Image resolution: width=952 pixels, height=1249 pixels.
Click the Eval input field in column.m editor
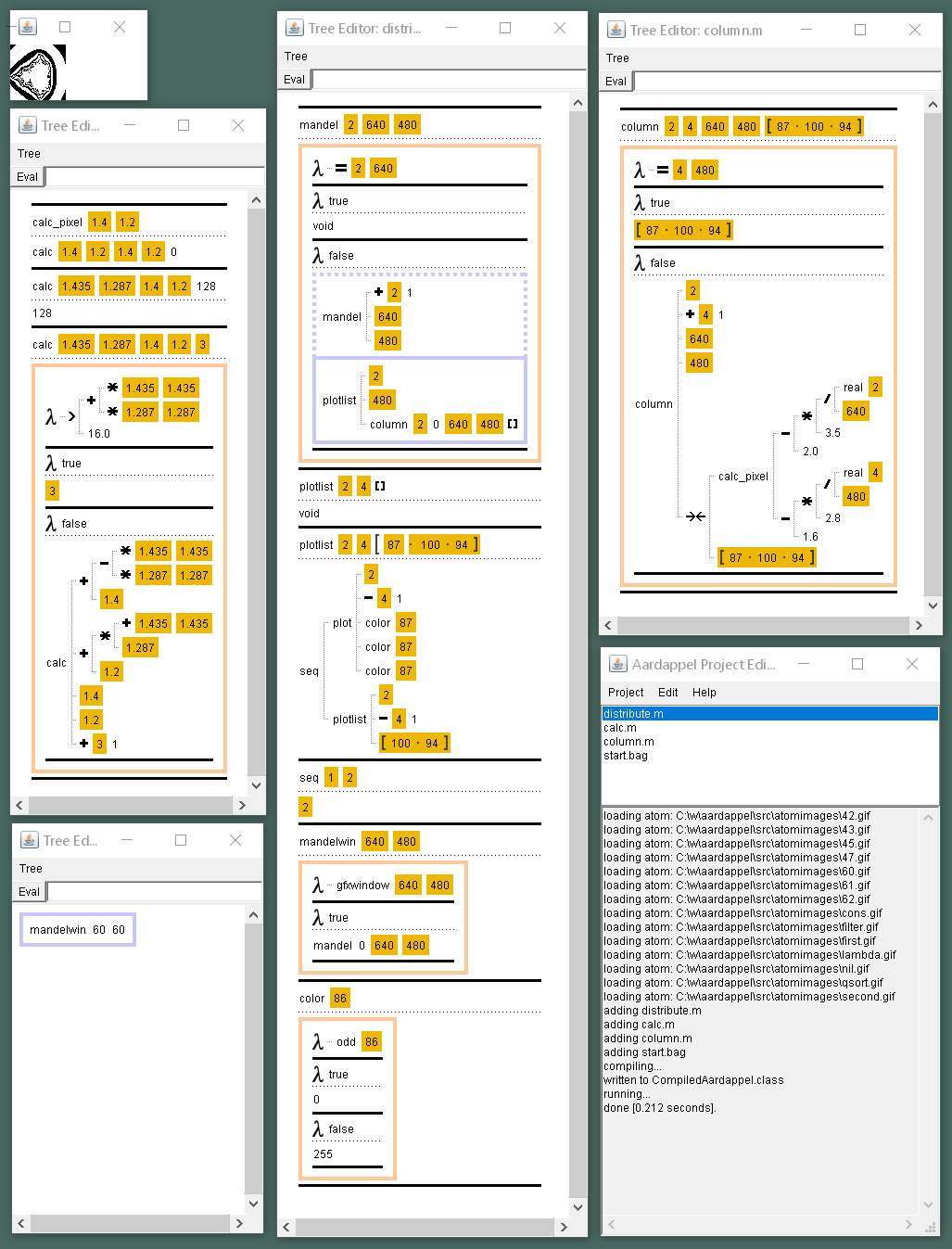pyautogui.click(x=786, y=82)
